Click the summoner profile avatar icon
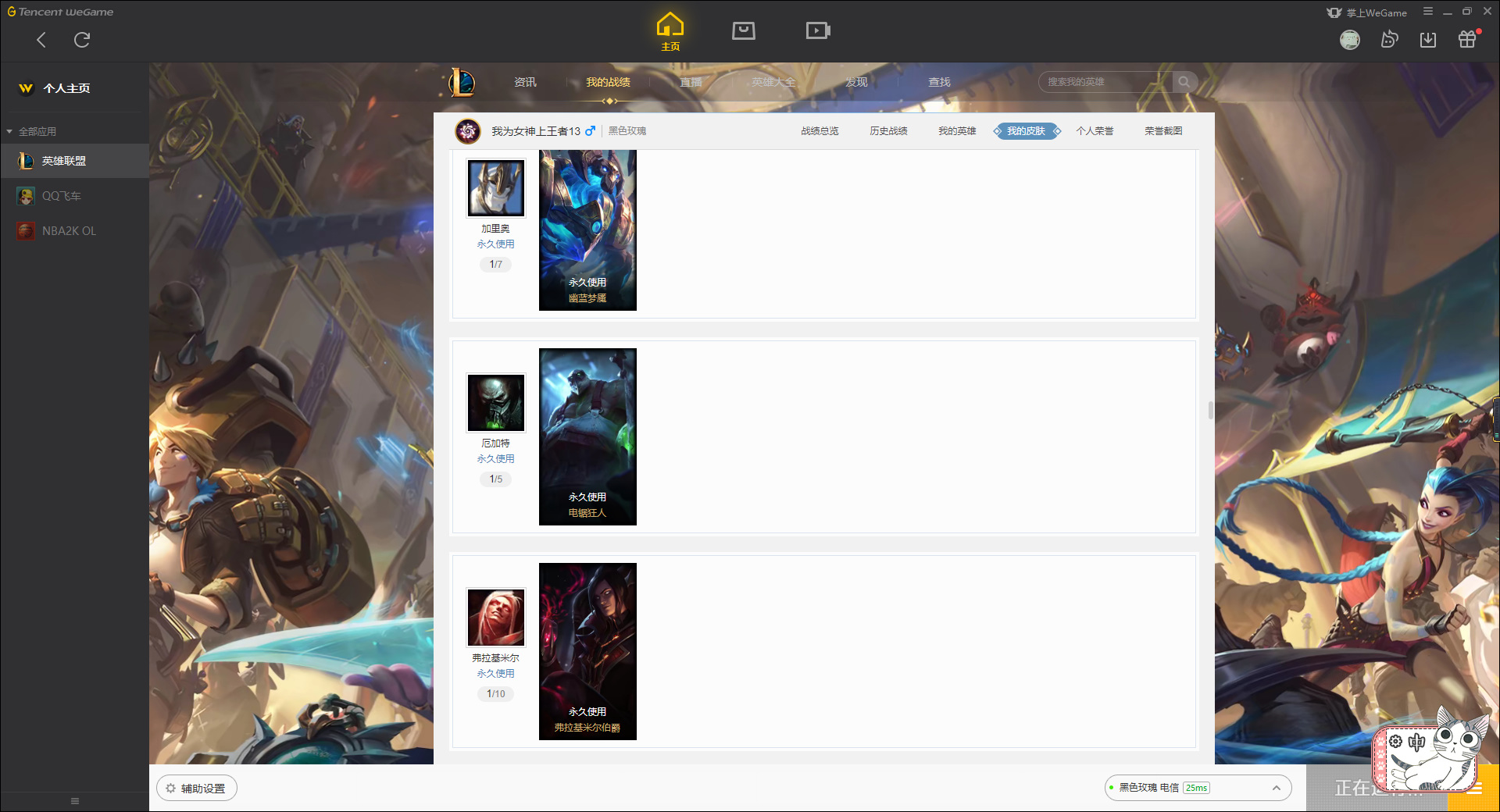 [x=468, y=131]
